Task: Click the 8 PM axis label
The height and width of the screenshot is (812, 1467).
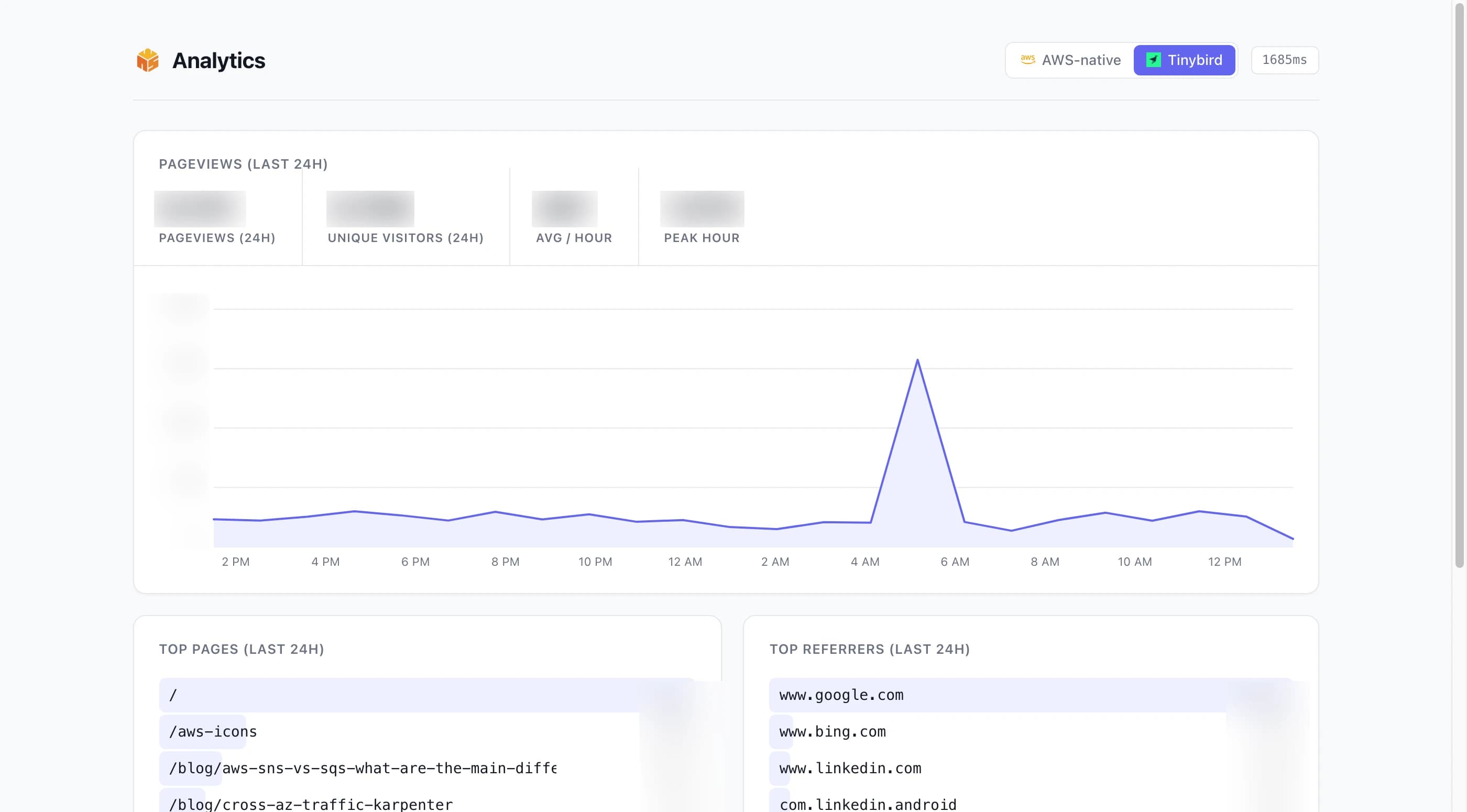Action: point(505,562)
